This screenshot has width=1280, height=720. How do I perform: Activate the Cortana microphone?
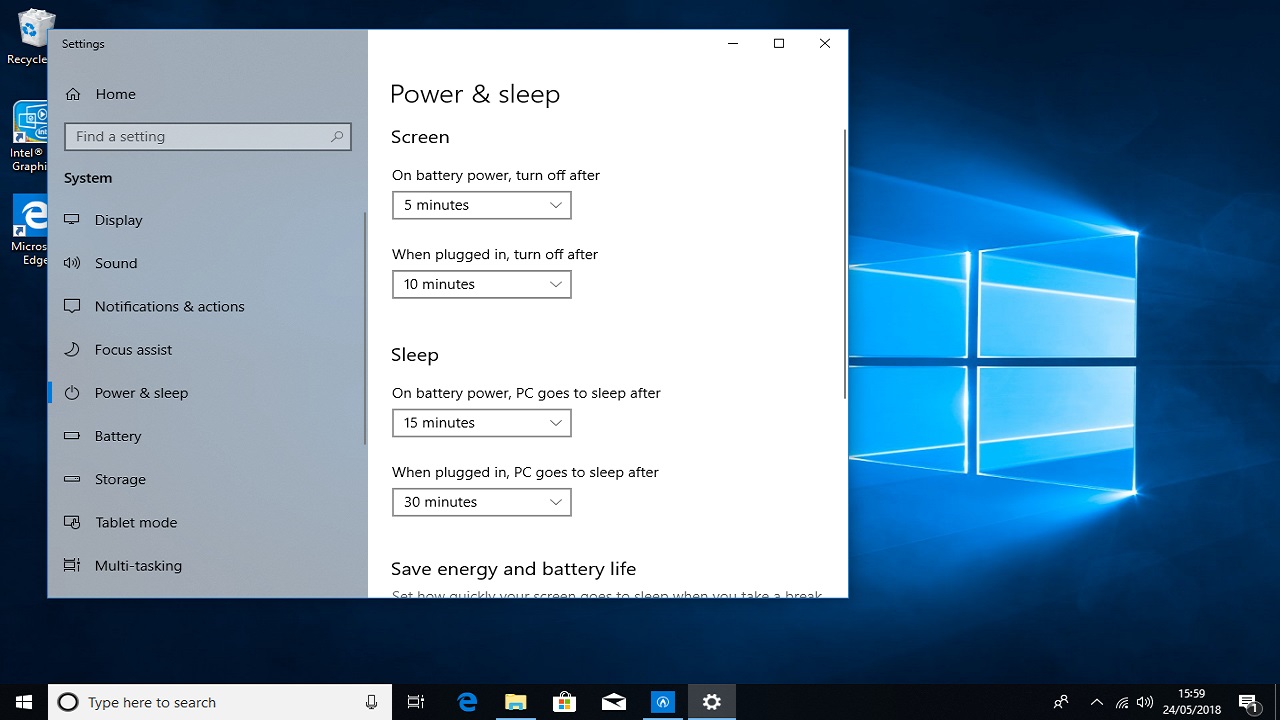click(371, 702)
